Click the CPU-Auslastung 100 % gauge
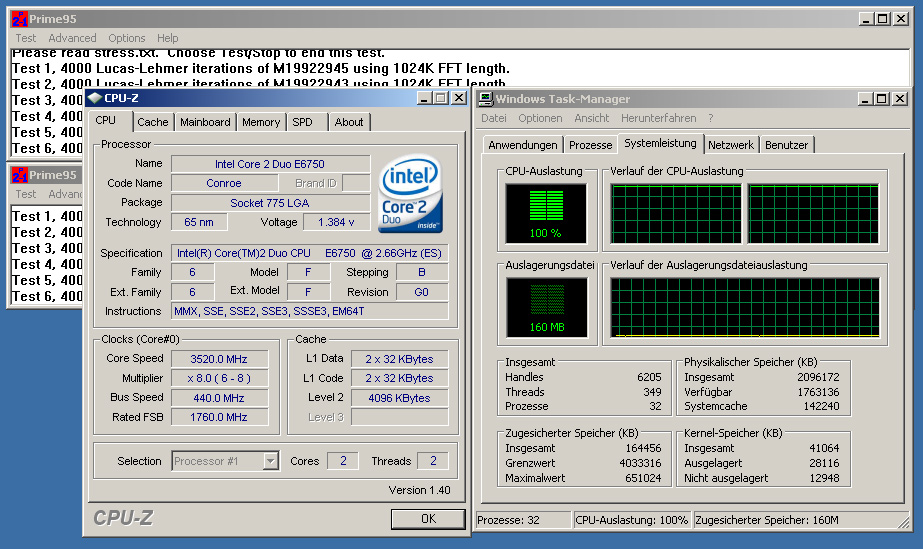The width and height of the screenshot is (923, 549). tap(546, 214)
